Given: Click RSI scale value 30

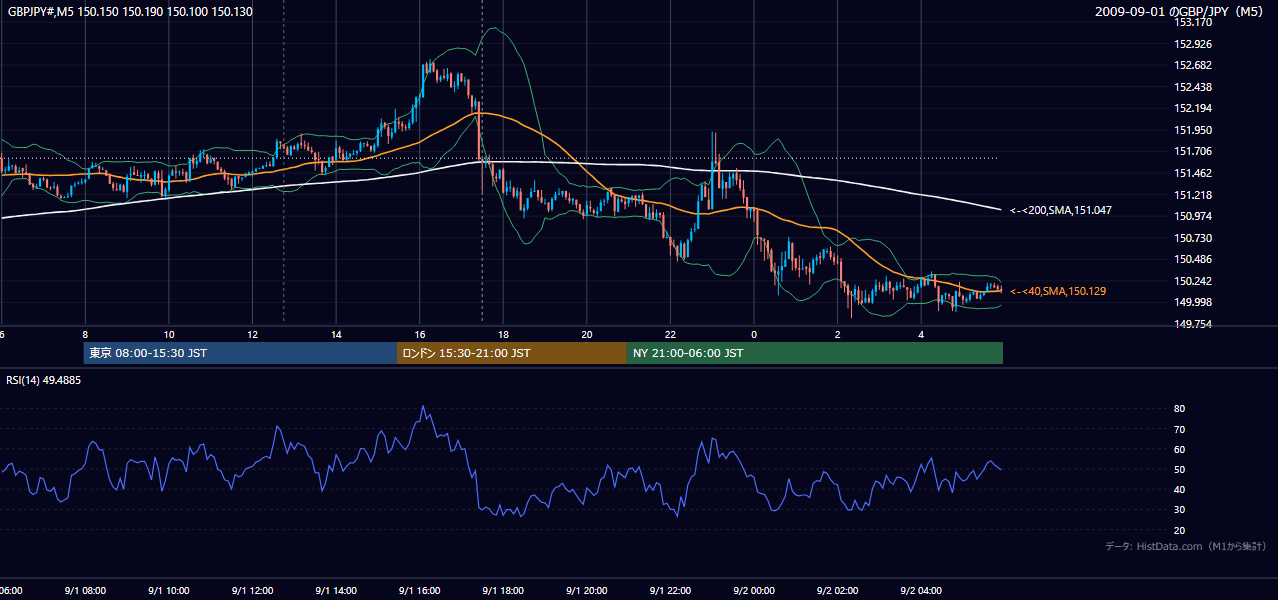Looking at the screenshot, I should [x=1180, y=510].
